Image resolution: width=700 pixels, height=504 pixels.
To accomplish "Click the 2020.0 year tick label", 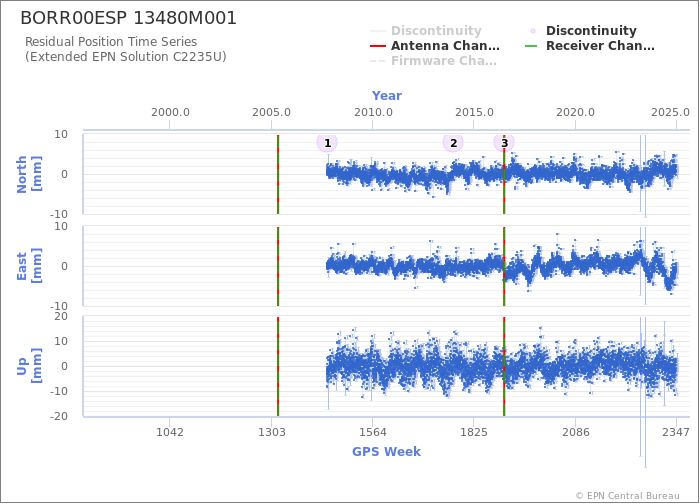I will [x=575, y=112].
